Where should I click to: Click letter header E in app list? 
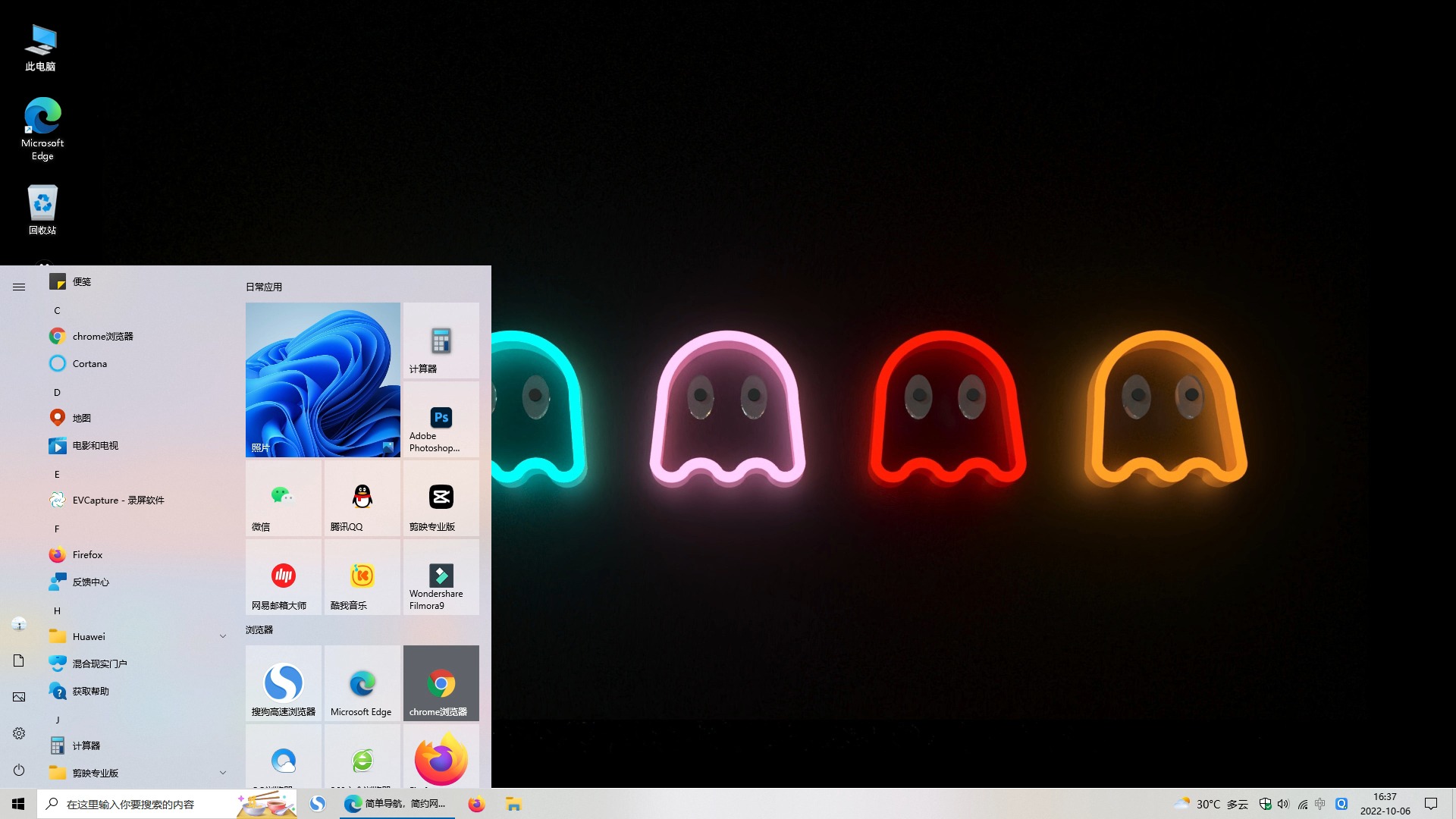point(57,474)
